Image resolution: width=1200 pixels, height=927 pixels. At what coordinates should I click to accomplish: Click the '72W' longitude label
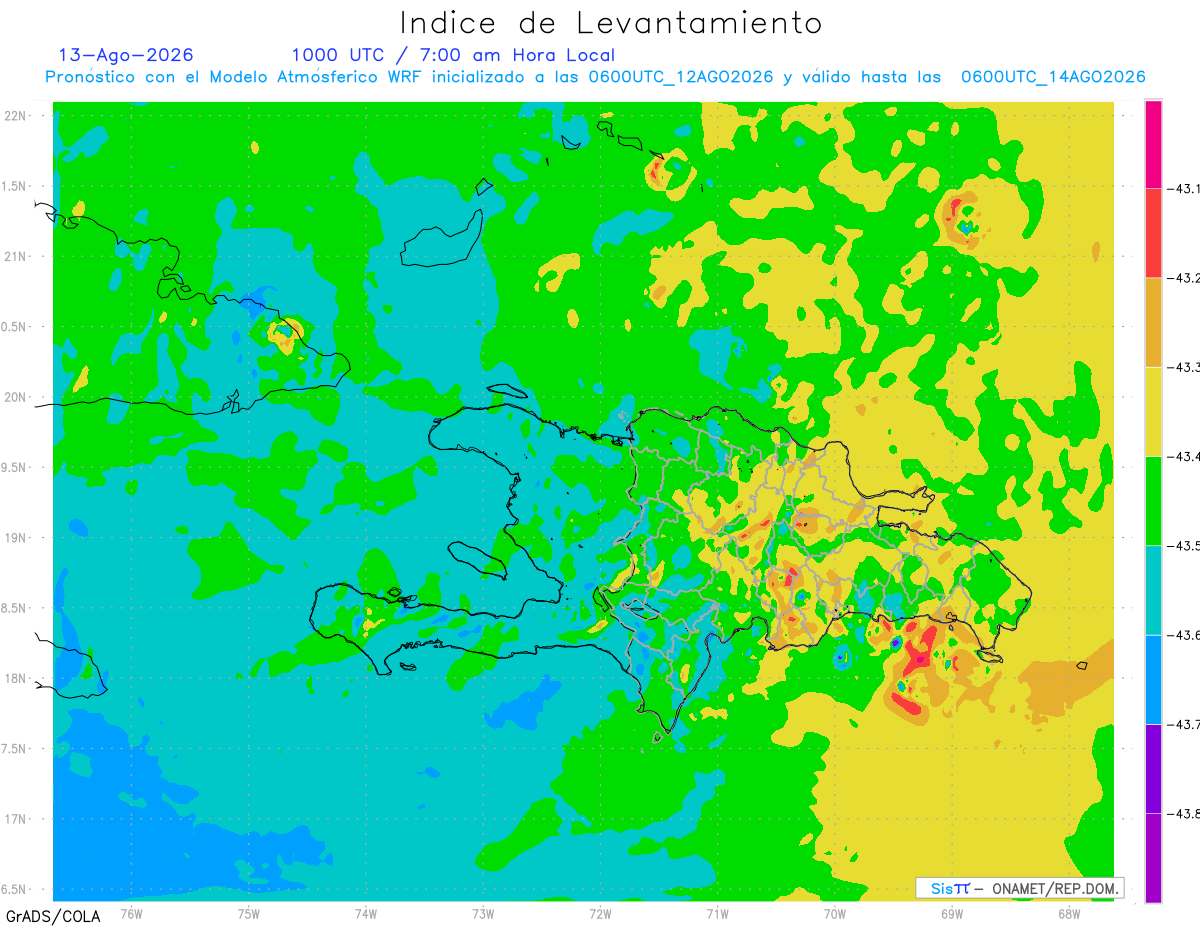click(x=600, y=913)
